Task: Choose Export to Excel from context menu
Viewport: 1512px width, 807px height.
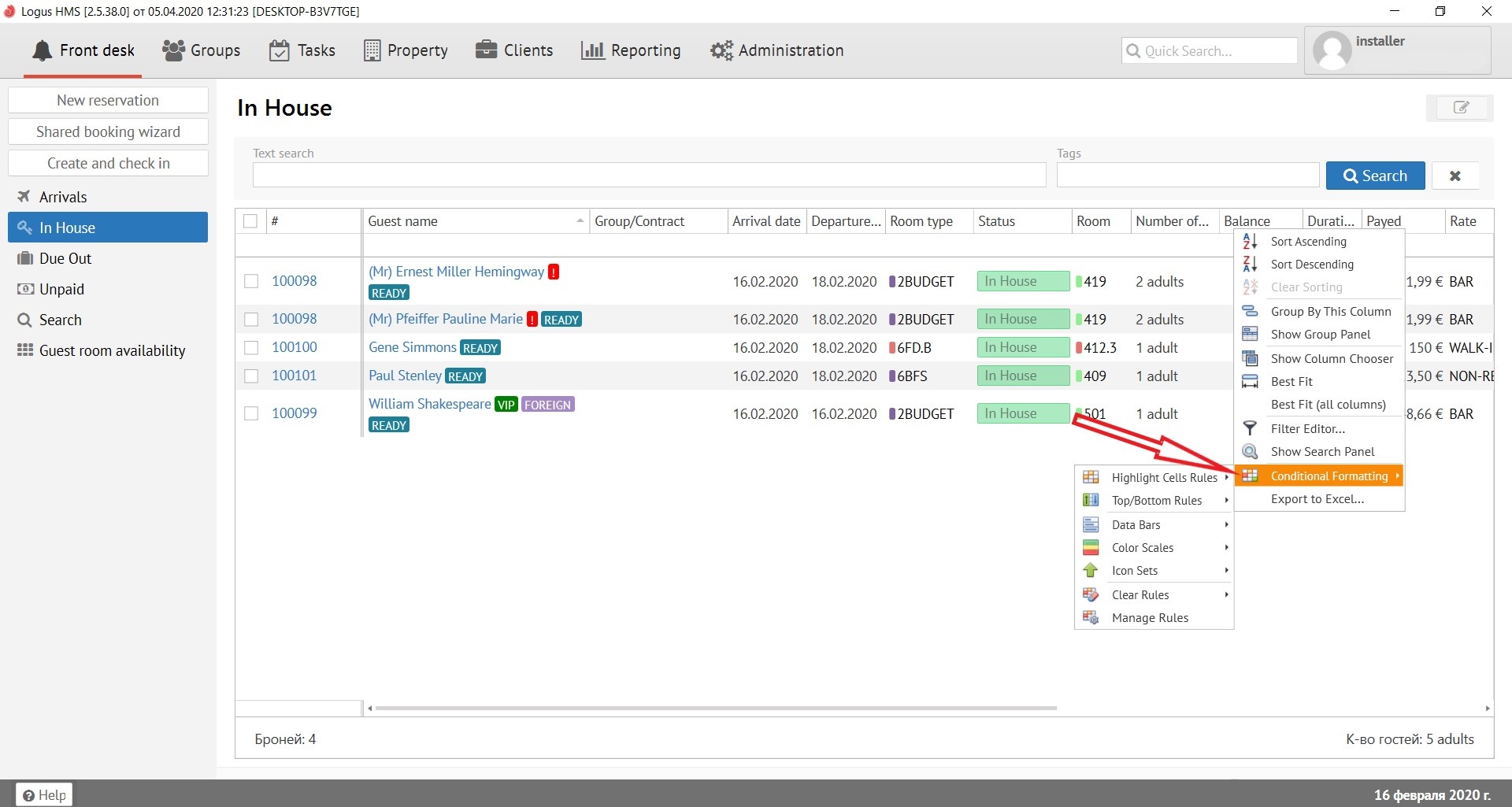Action: (1317, 498)
